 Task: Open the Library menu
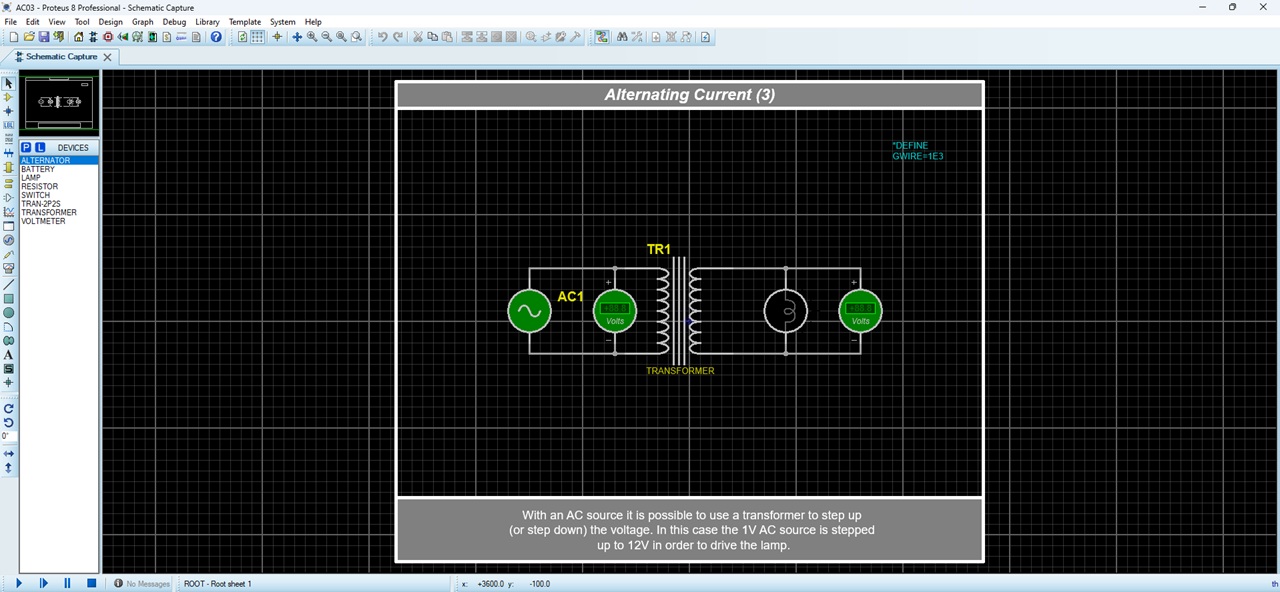click(207, 21)
